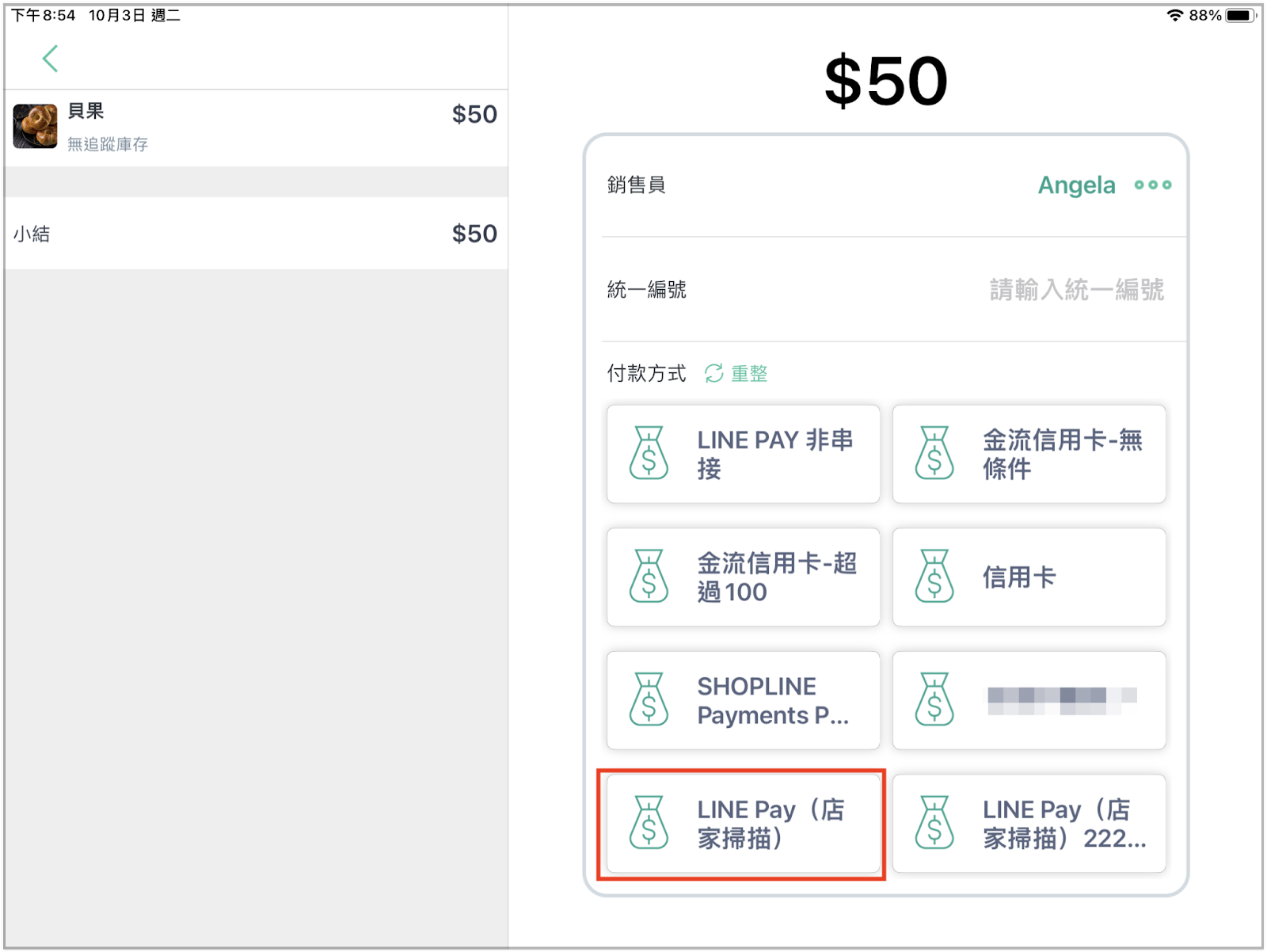Screen dimensions: 1267x952
Task: Choose LINE Pay（店家掃描）payment method
Action: [x=743, y=824]
